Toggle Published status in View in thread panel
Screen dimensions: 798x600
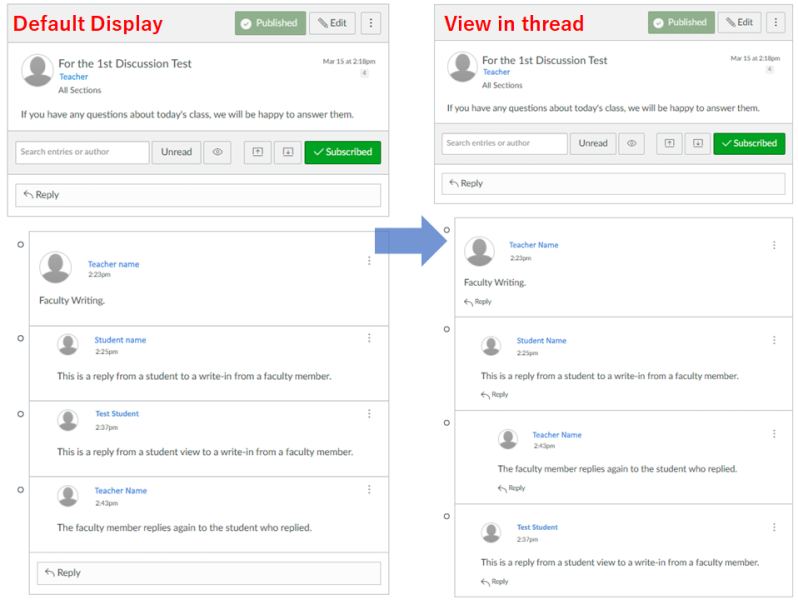point(679,22)
